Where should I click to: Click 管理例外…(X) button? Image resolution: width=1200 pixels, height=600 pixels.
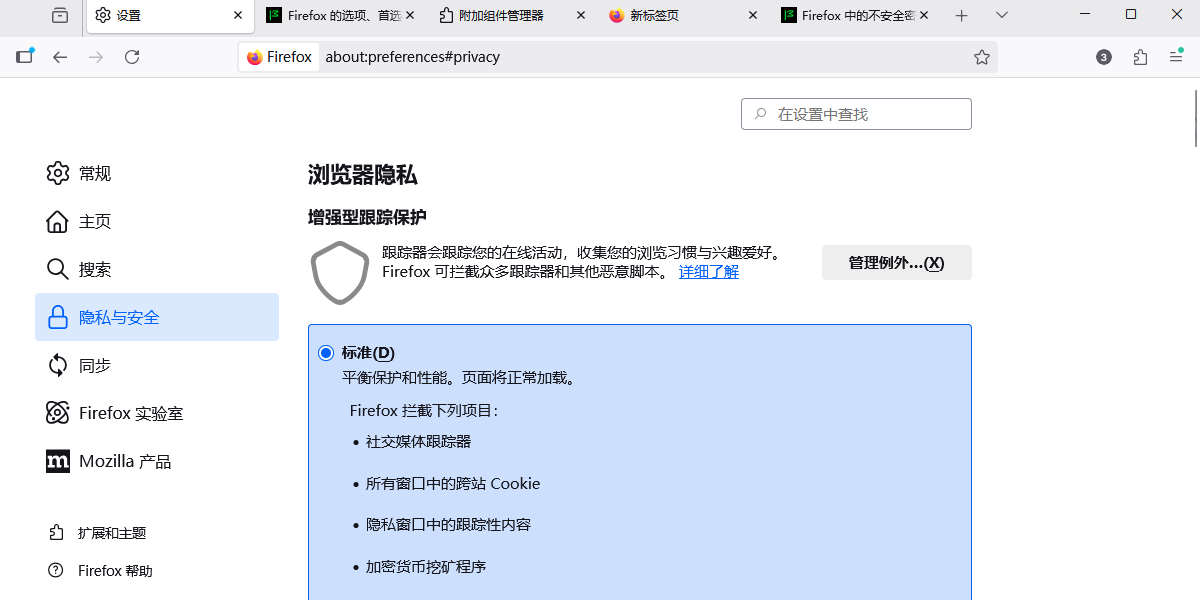896,263
